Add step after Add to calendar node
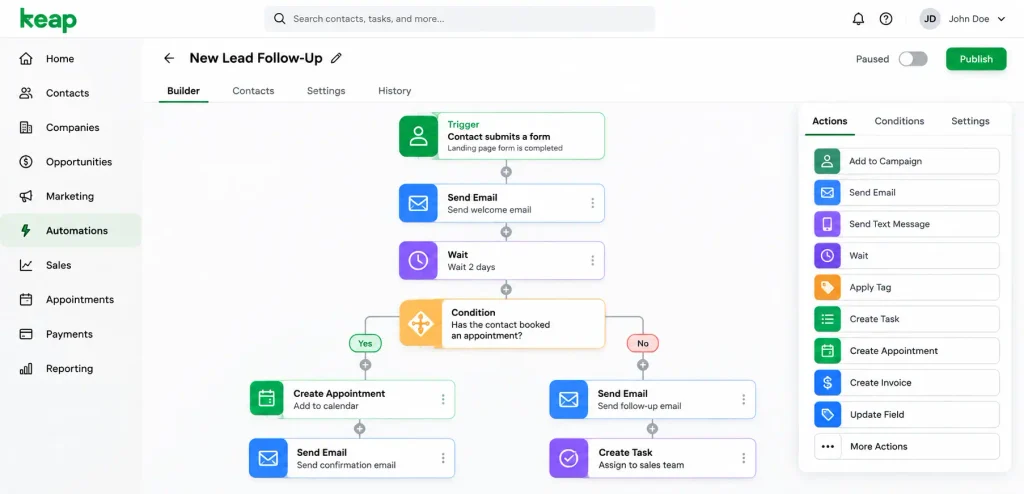 359,429
